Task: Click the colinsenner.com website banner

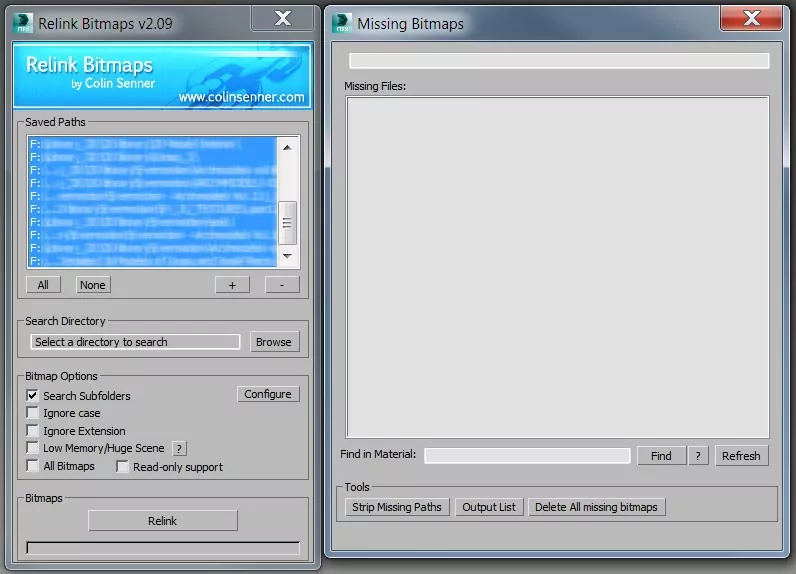Action: tap(163, 76)
